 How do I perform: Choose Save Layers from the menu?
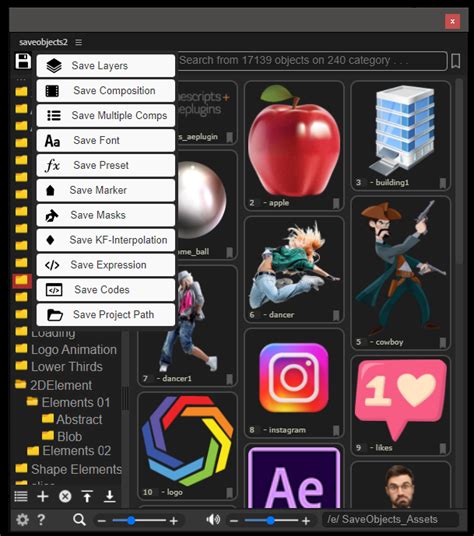coord(106,66)
